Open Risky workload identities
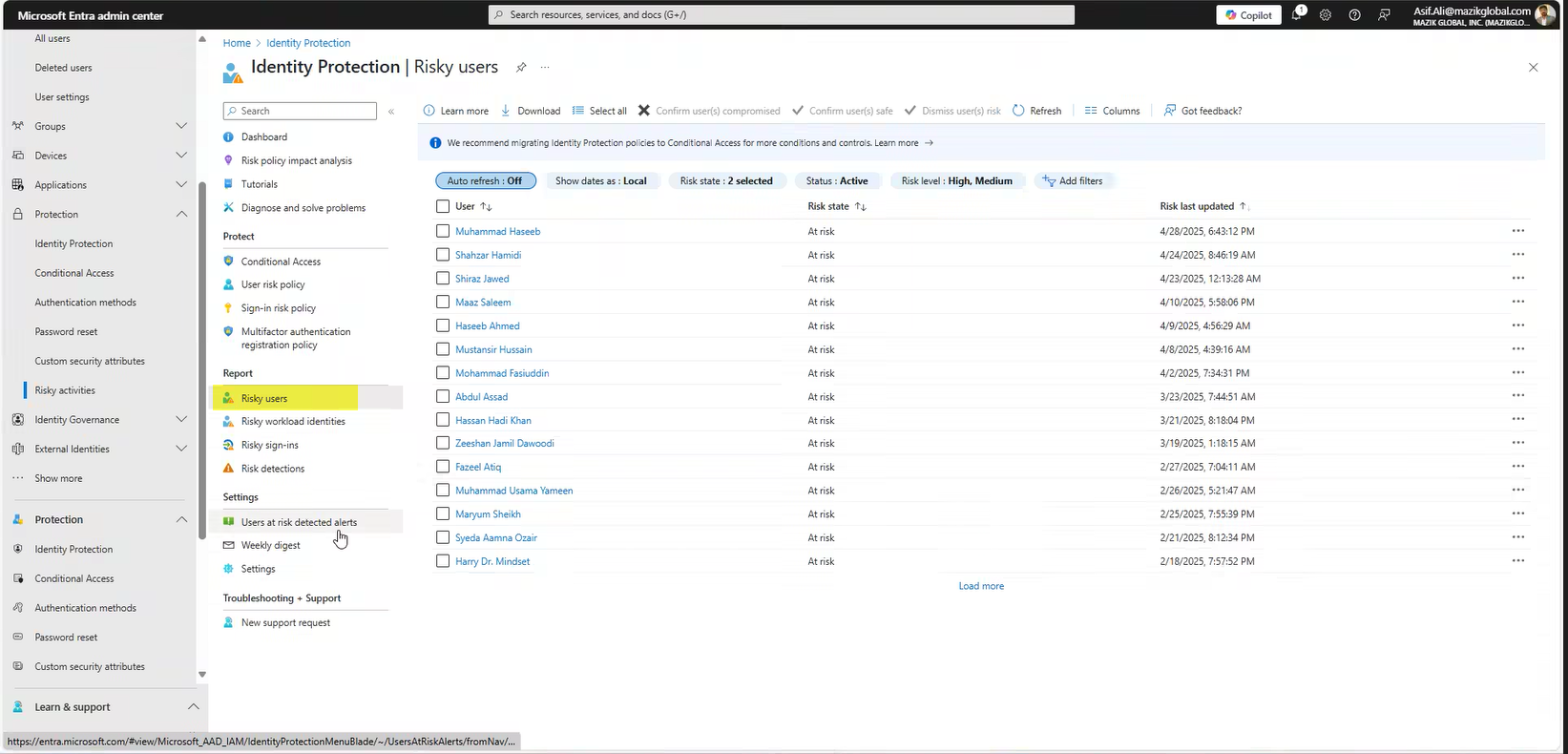This screenshot has width=1568, height=754. pos(292,422)
